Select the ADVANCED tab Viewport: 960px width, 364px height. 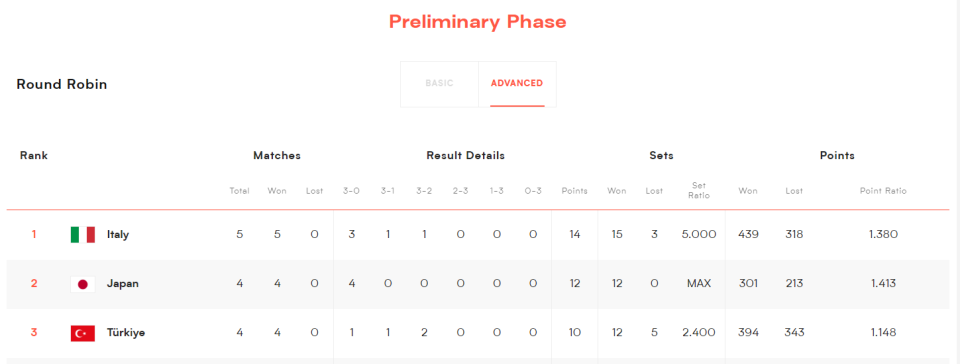(517, 83)
